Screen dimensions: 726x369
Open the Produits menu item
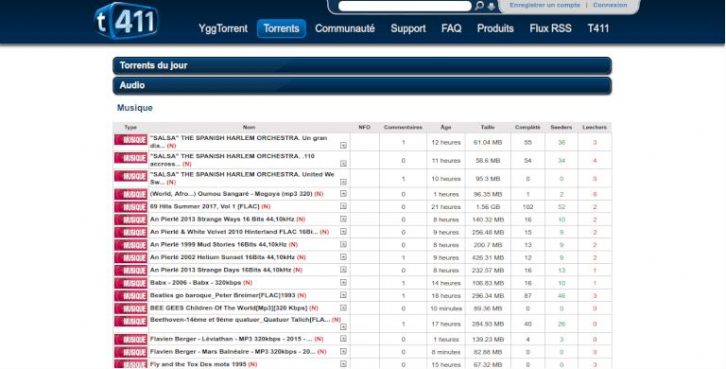click(x=495, y=29)
